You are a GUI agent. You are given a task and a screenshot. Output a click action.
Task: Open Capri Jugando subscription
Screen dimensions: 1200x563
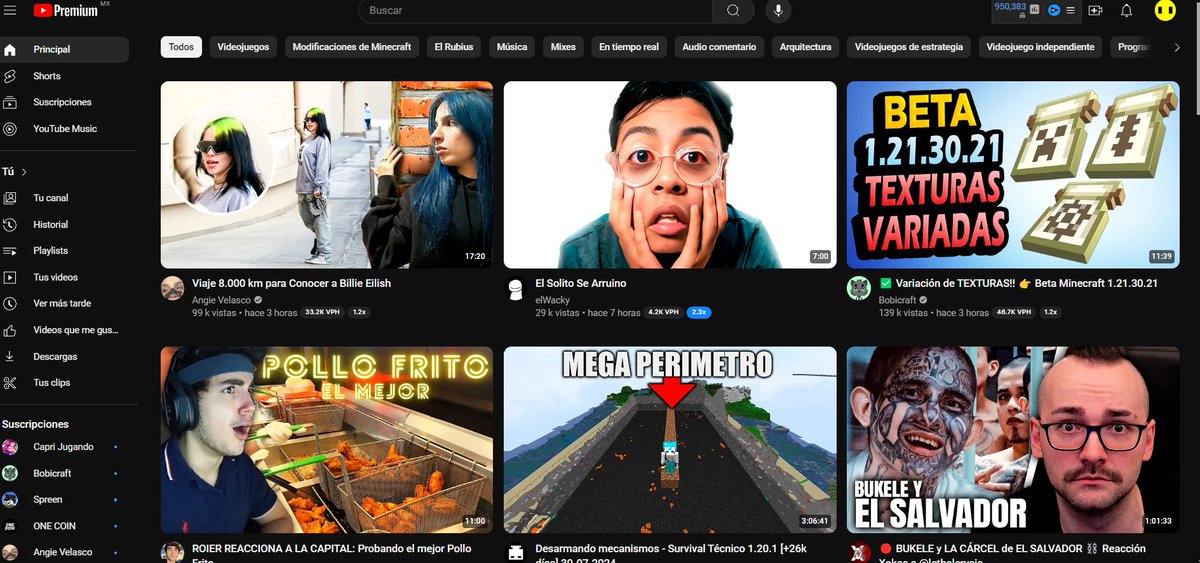[65, 447]
